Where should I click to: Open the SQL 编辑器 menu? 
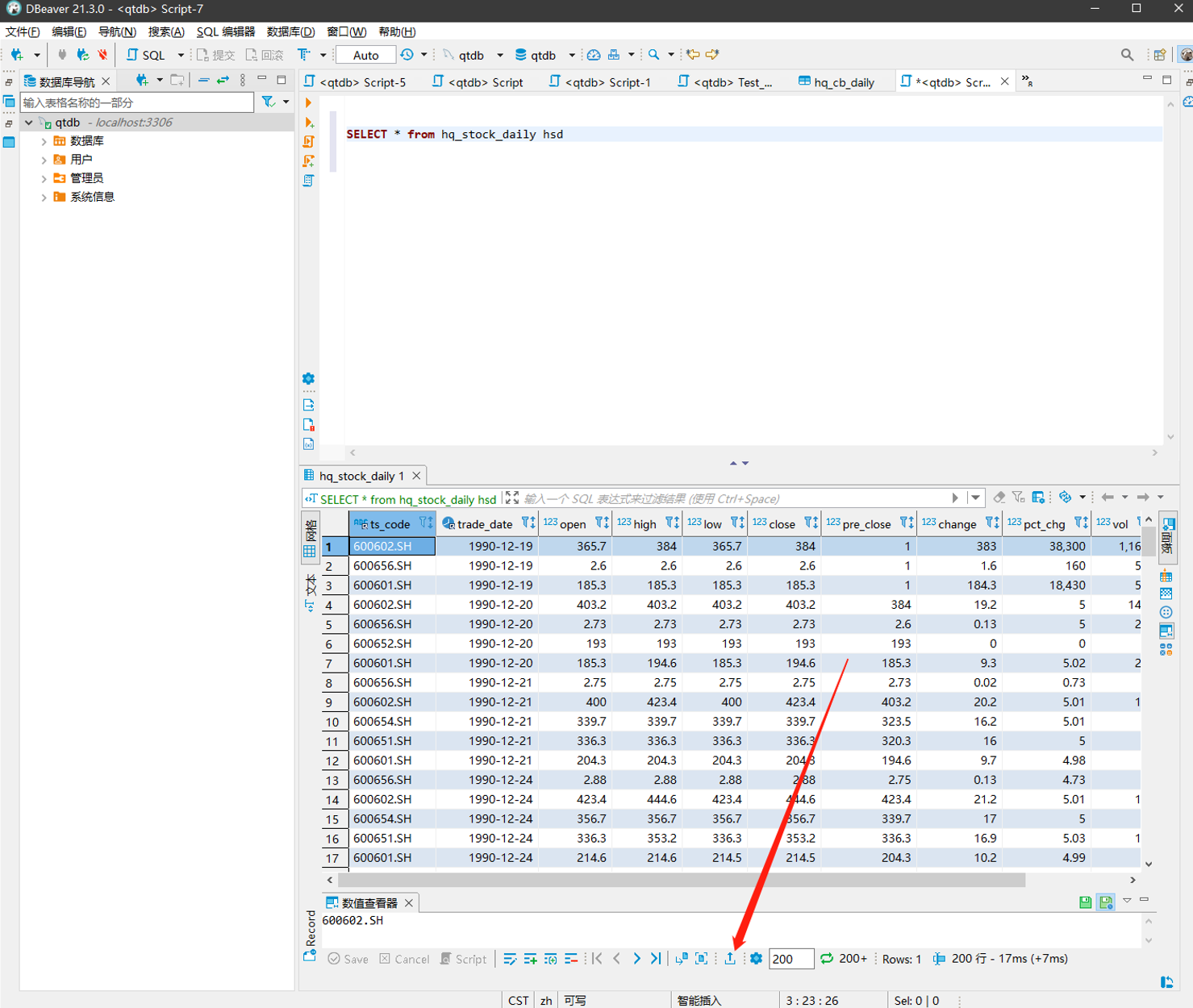225,31
